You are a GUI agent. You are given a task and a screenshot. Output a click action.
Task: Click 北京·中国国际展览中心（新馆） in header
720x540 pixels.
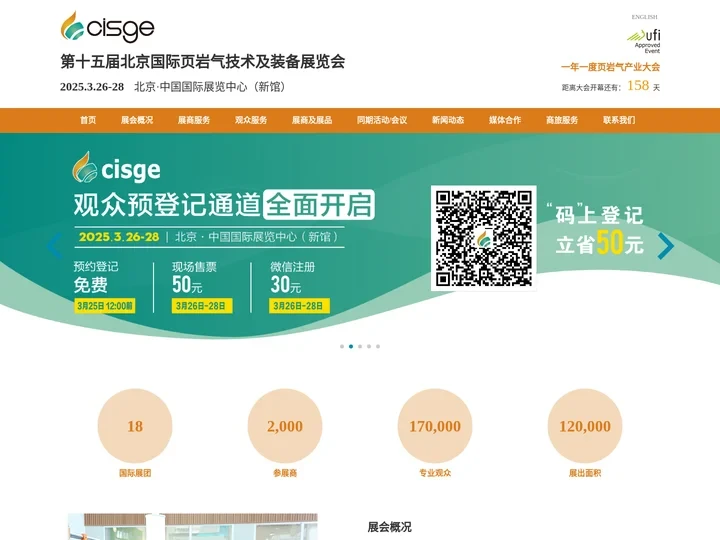209,87
